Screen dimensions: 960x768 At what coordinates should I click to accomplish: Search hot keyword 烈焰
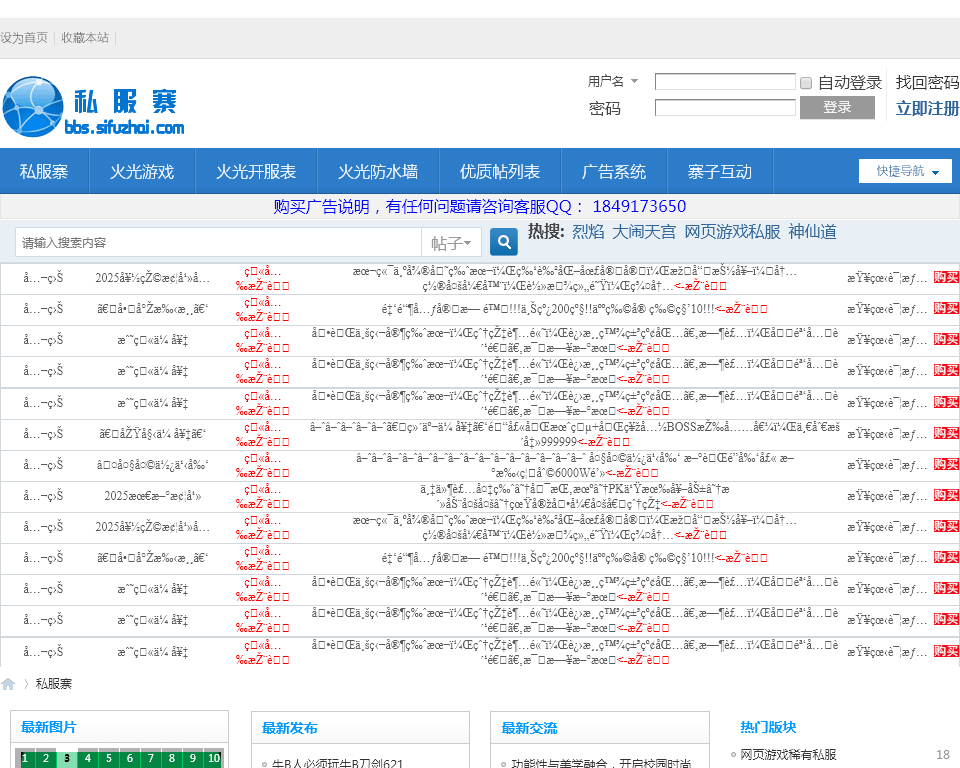(x=588, y=232)
